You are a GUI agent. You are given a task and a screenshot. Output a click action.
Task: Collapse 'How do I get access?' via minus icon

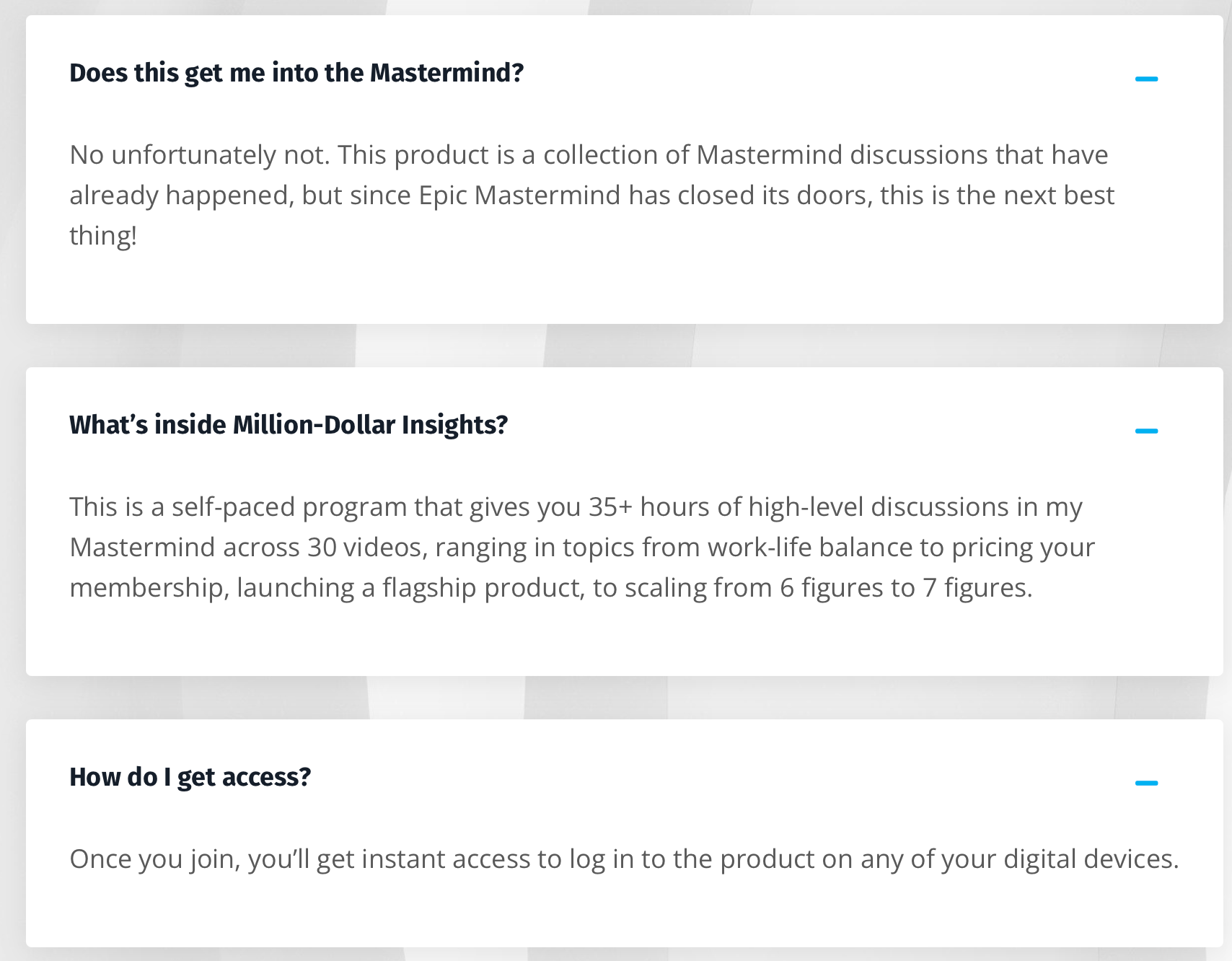pyautogui.click(x=1146, y=783)
